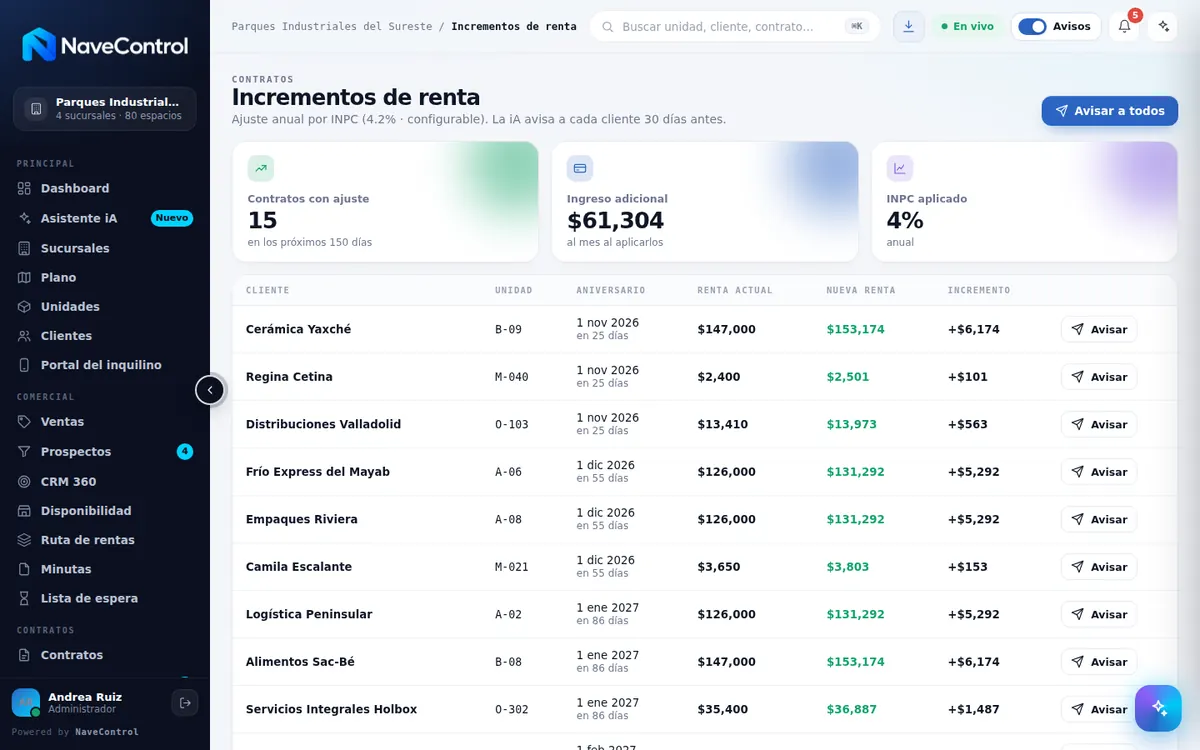Click Avisar for Alimentos Sac-Bé

pyautogui.click(x=1099, y=662)
